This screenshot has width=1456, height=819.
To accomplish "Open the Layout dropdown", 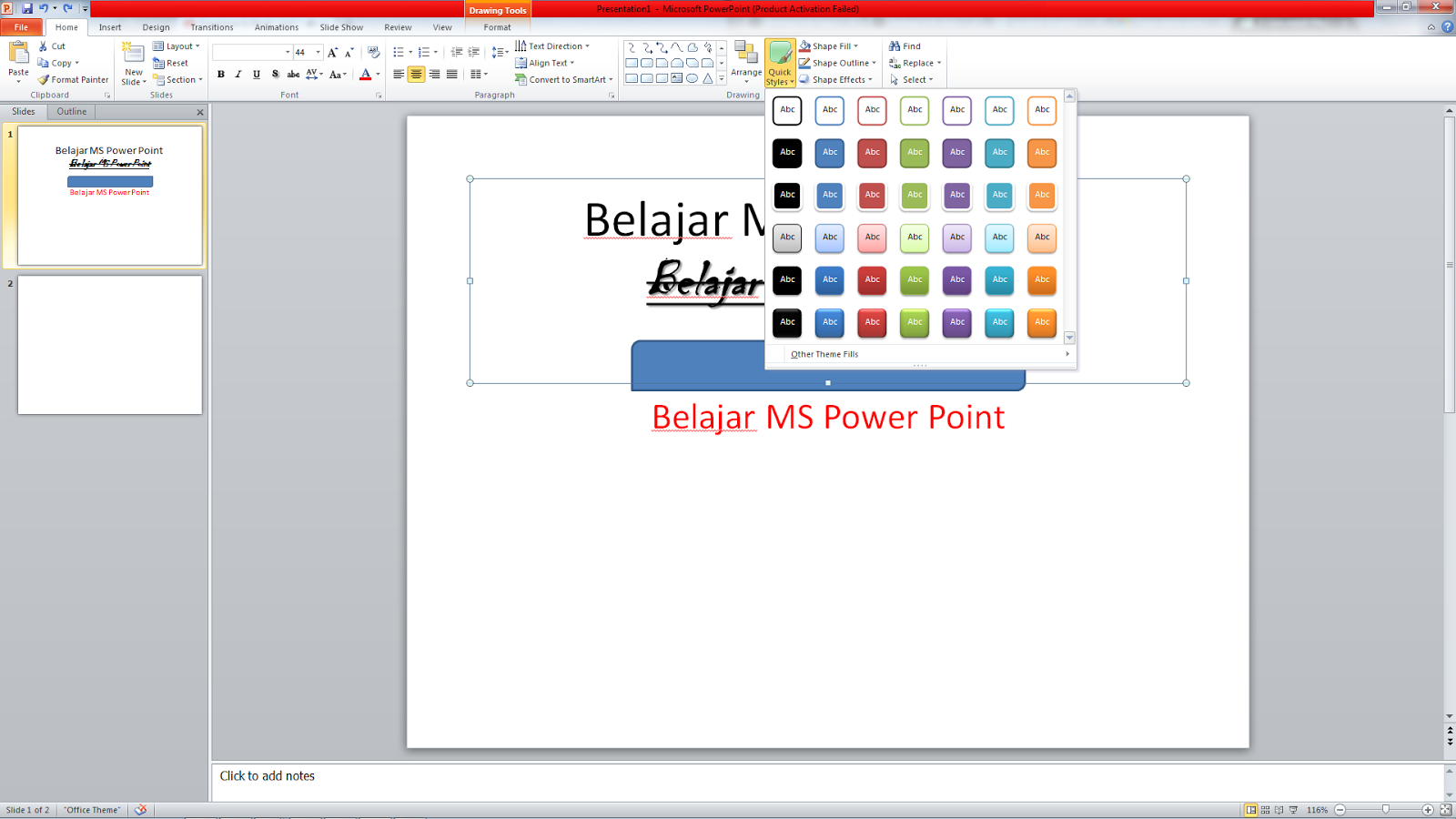I will (x=177, y=46).
